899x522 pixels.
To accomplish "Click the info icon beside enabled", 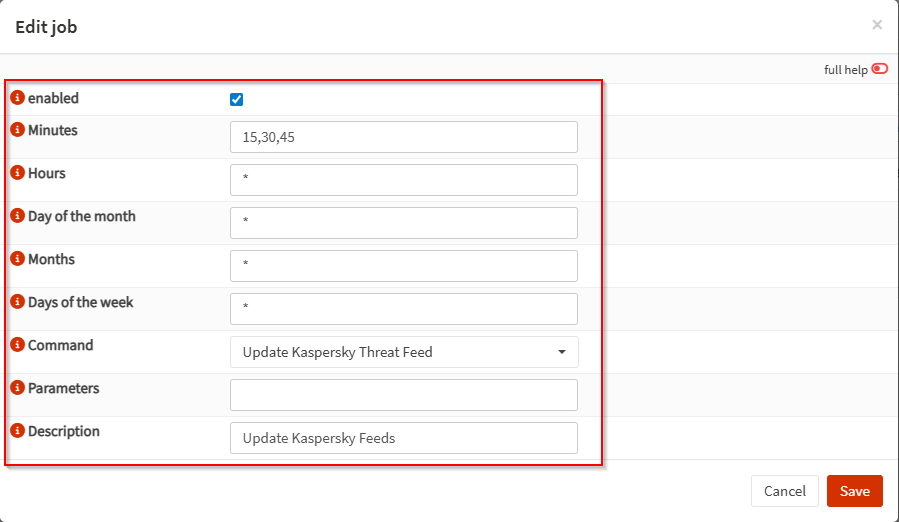I will point(17,98).
